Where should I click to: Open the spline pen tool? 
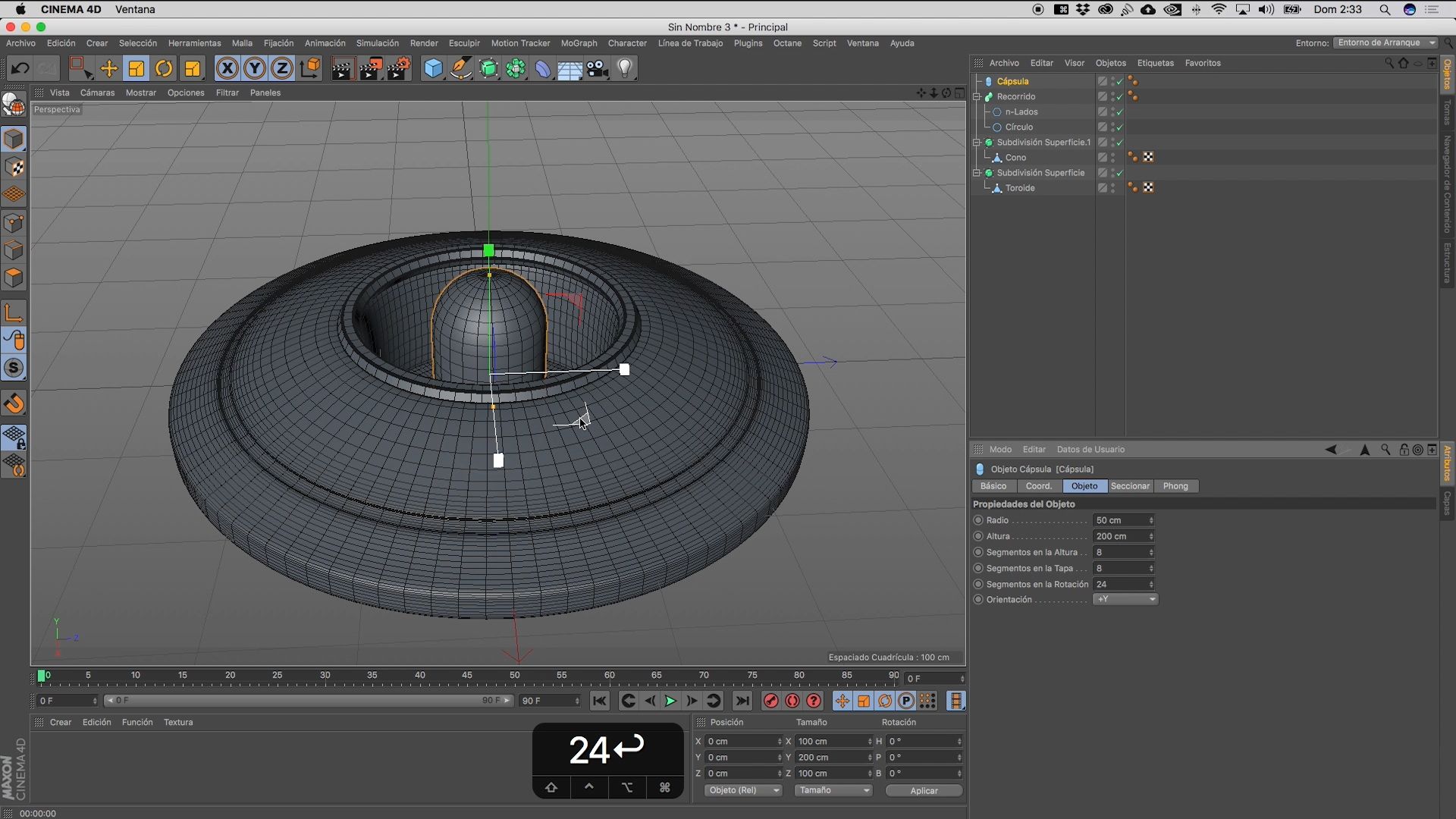[460, 68]
